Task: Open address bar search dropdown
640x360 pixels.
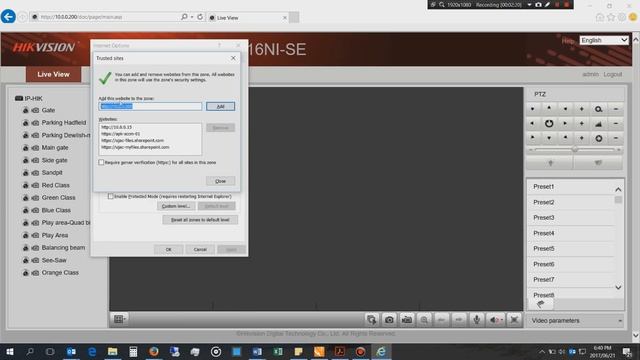Action: pos(192,17)
